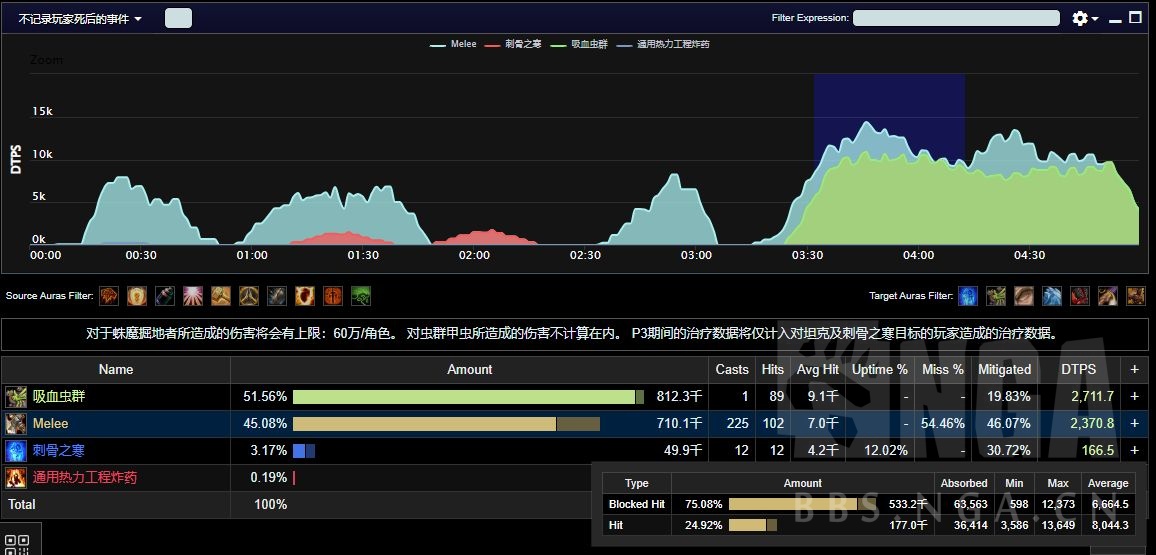The width and height of the screenshot is (1156, 555).
Task: Toggle the 刺骨之寒 series in chart legend
Action: point(521,44)
